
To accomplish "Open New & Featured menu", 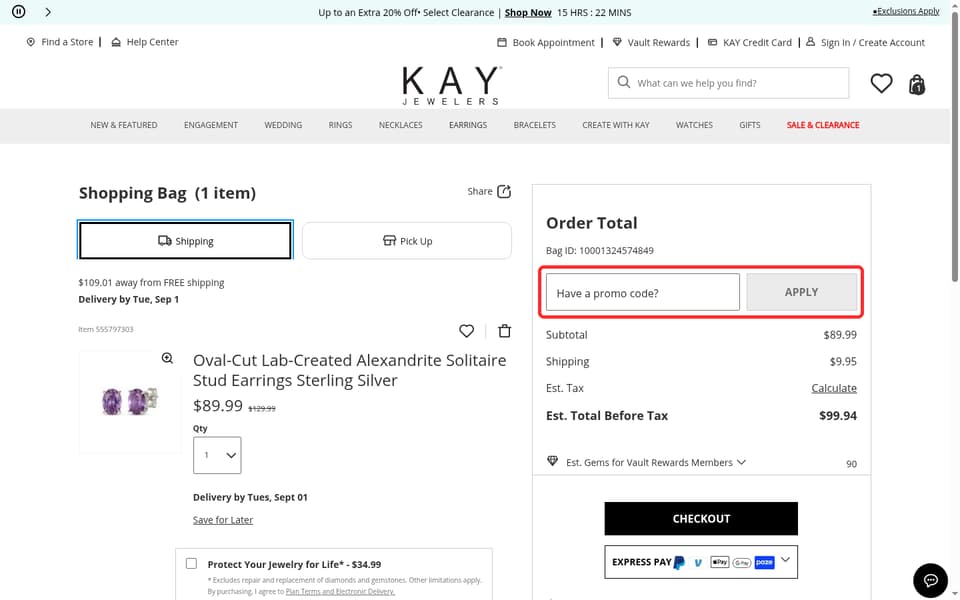I will [124, 125].
